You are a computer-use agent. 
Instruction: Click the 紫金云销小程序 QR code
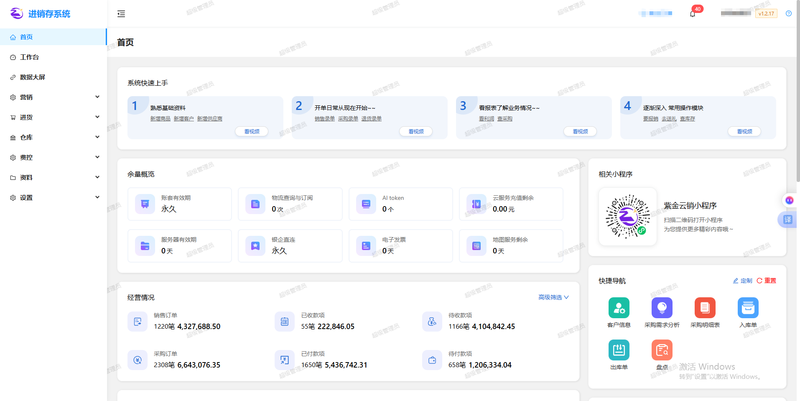(628, 216)
